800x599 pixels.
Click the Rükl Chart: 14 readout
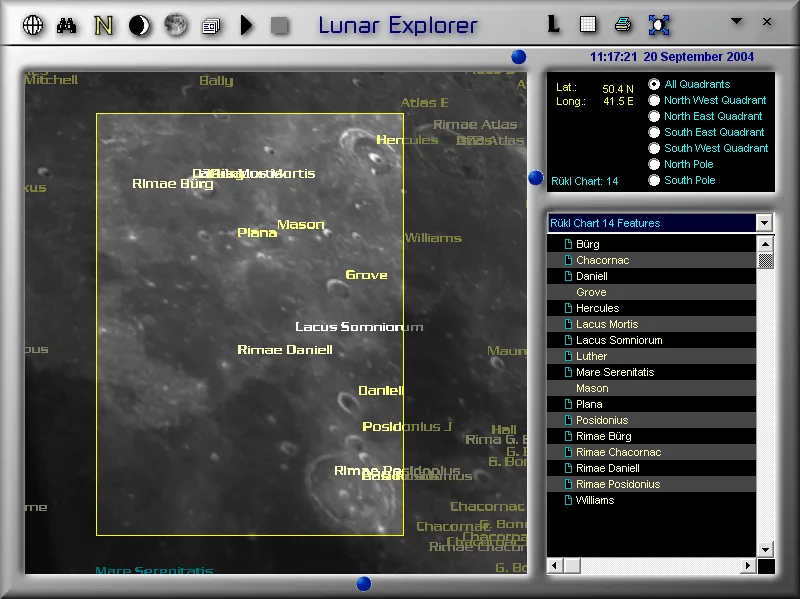[x=585, y=181]
